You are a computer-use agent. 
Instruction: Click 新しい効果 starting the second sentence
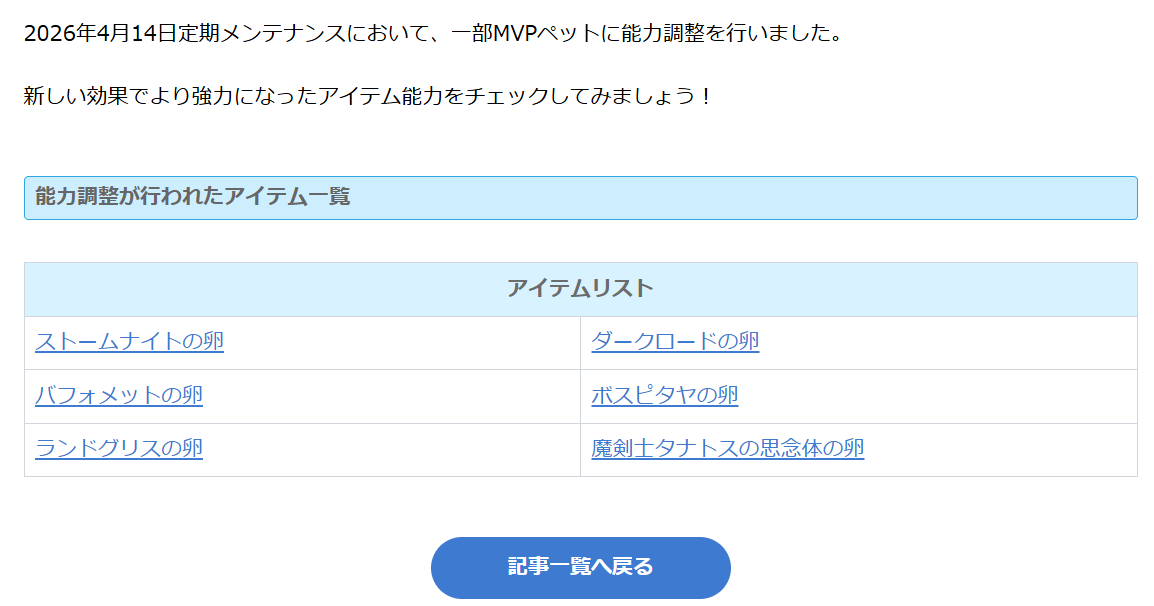(75, 97)
